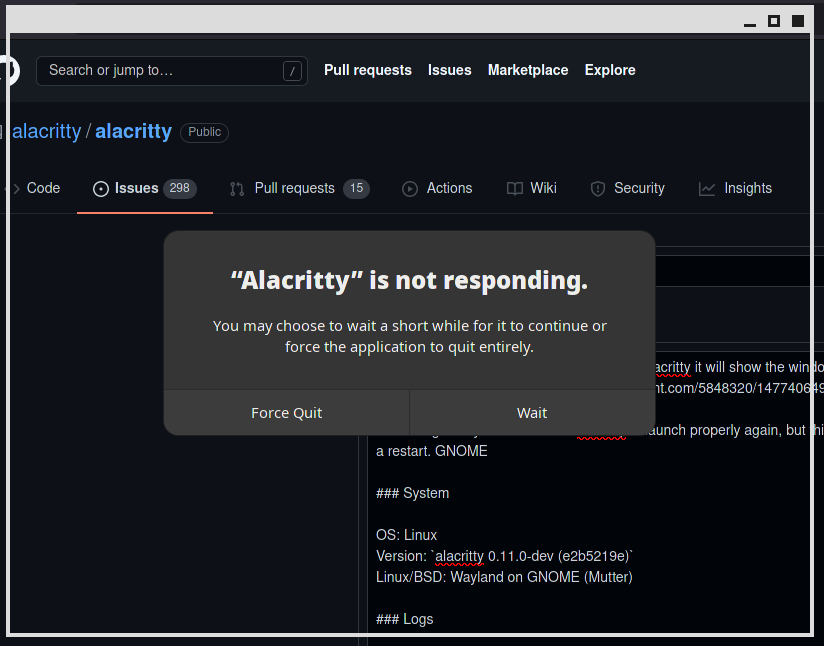Viewport: 824px width, 646px height.
Task: Click the Issues circle icon on the repo tab
Action: [x=100, y=188]
